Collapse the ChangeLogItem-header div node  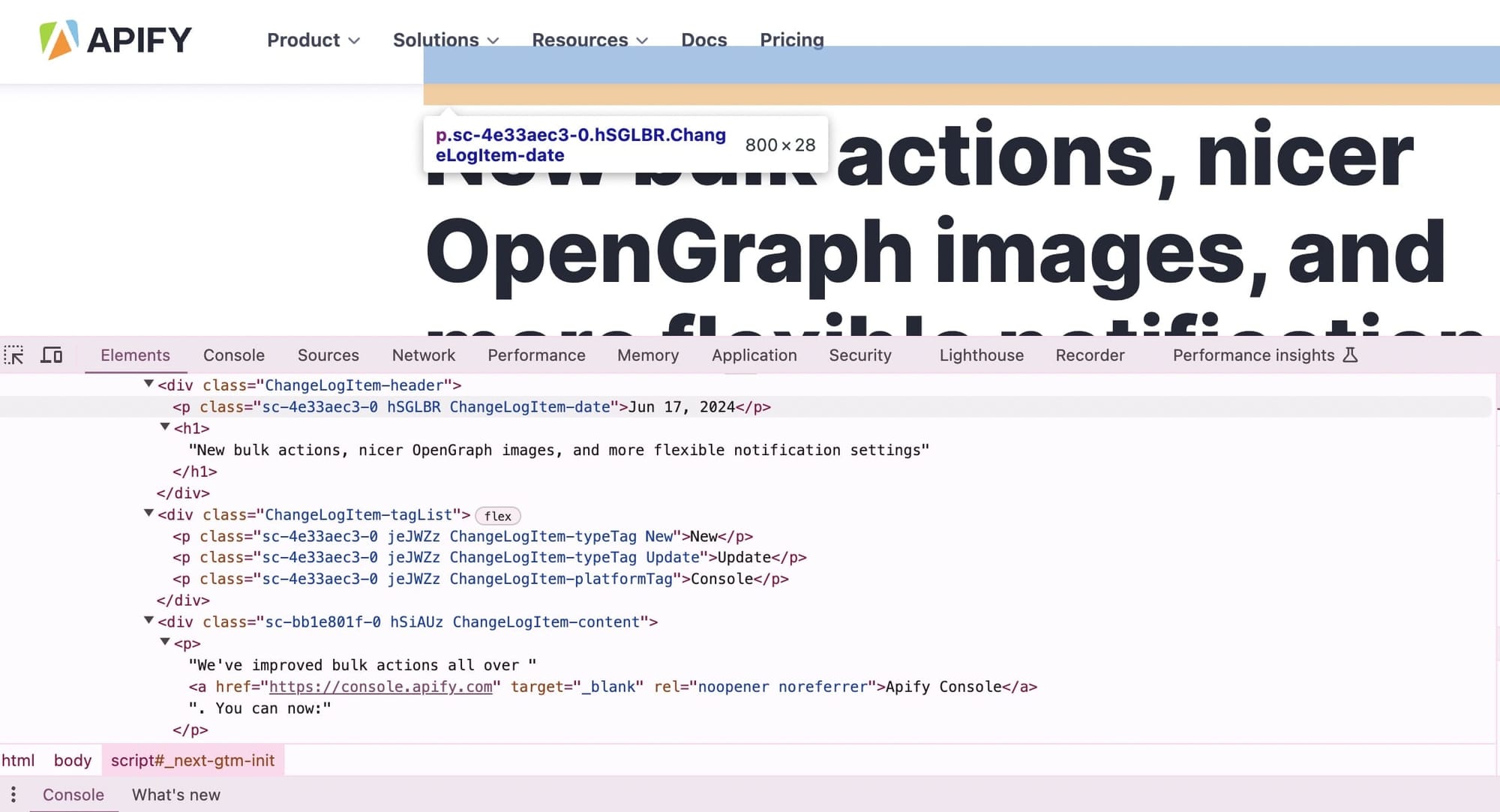[x=148, y=385]
